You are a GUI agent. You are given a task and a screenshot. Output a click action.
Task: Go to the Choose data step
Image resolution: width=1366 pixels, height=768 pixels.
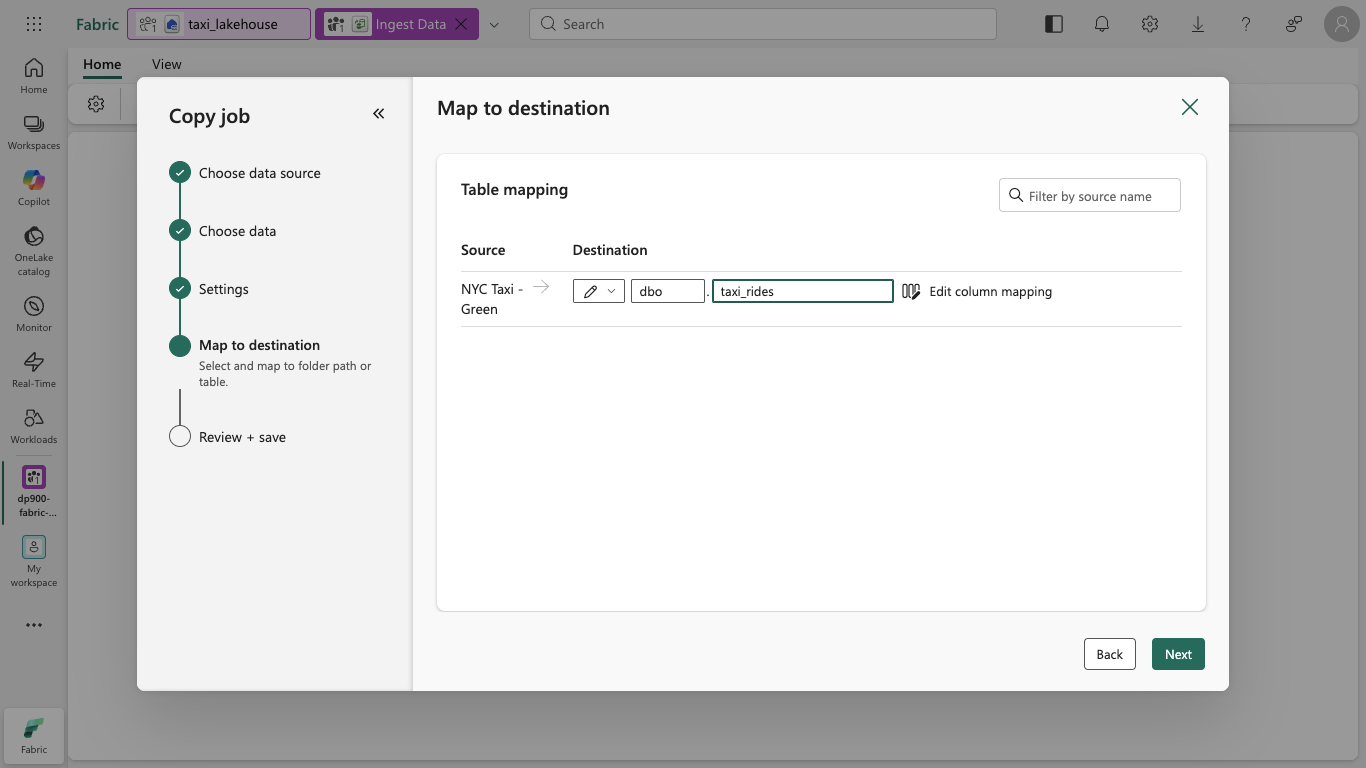click(x=224, y=231)
